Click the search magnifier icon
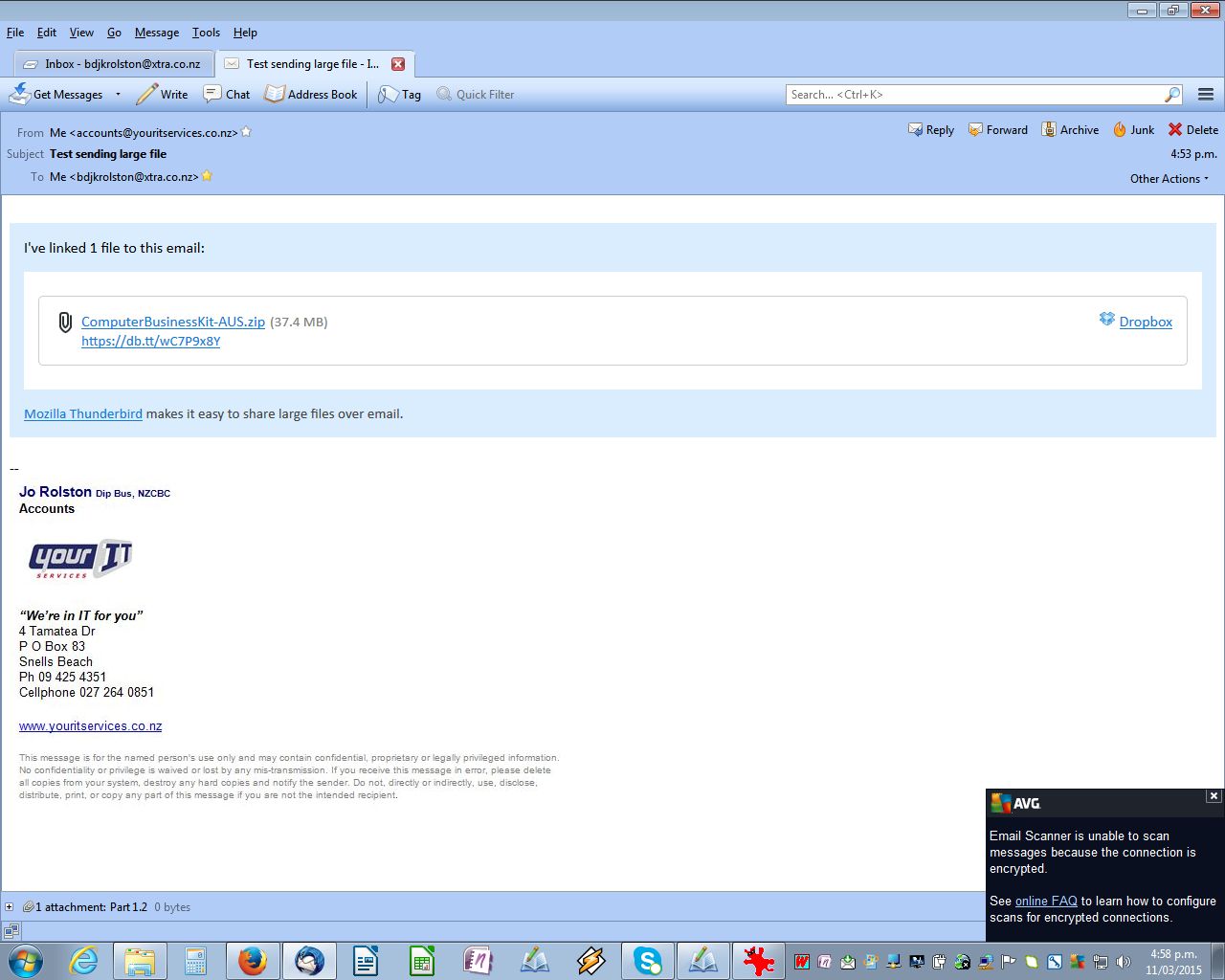The image size is (1225, 980). tap(1172, 95)
